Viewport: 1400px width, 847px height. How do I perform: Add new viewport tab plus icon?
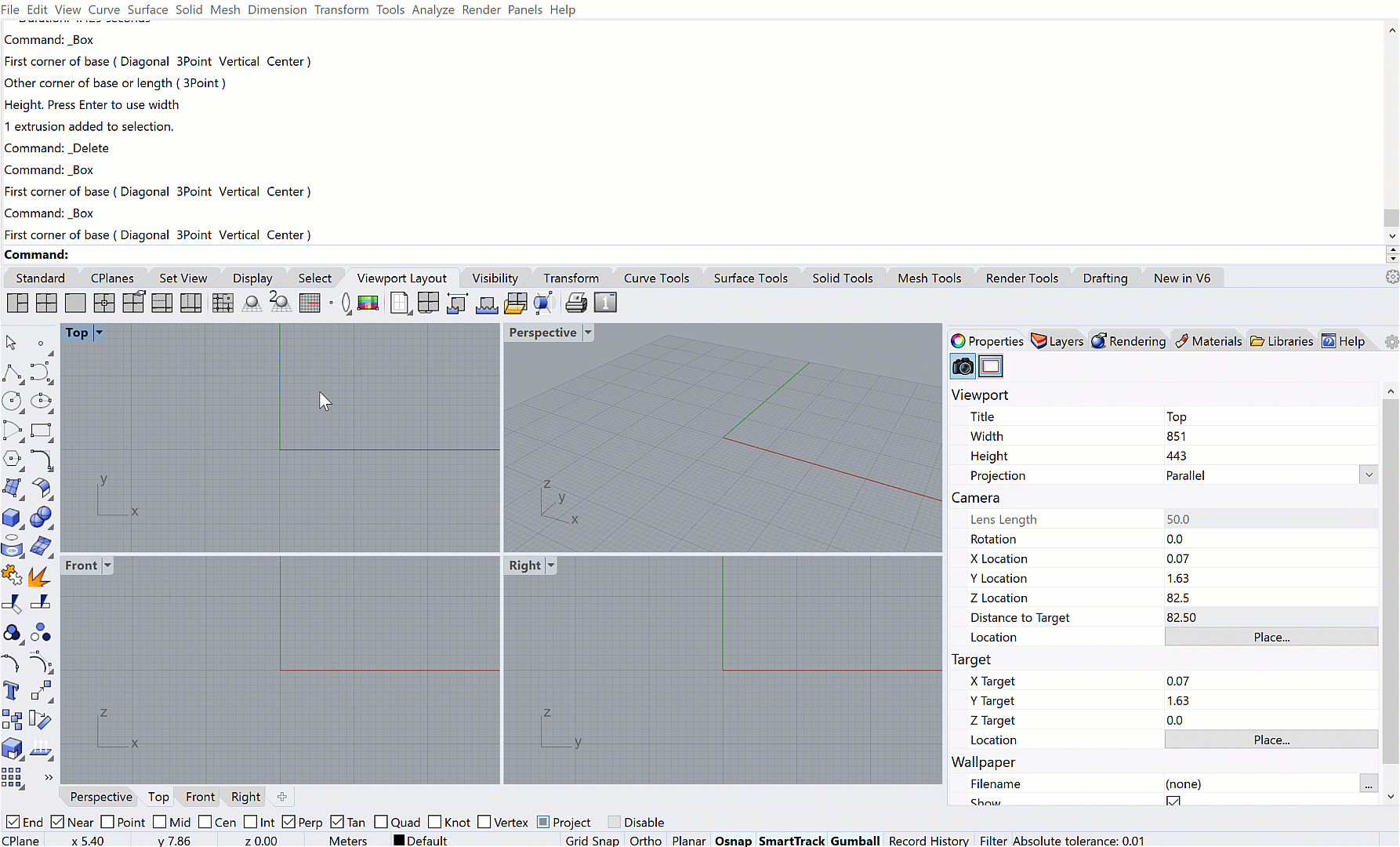[x=282, y=797]
